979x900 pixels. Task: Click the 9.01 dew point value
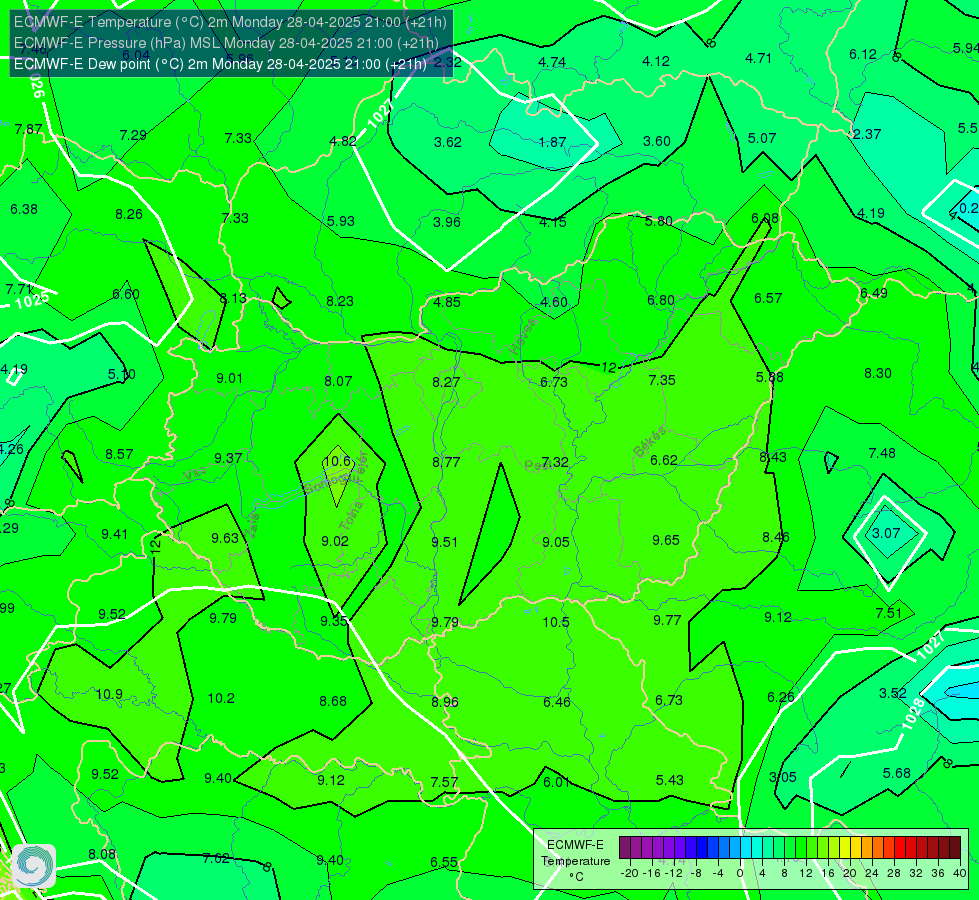(x=229, y=378)
